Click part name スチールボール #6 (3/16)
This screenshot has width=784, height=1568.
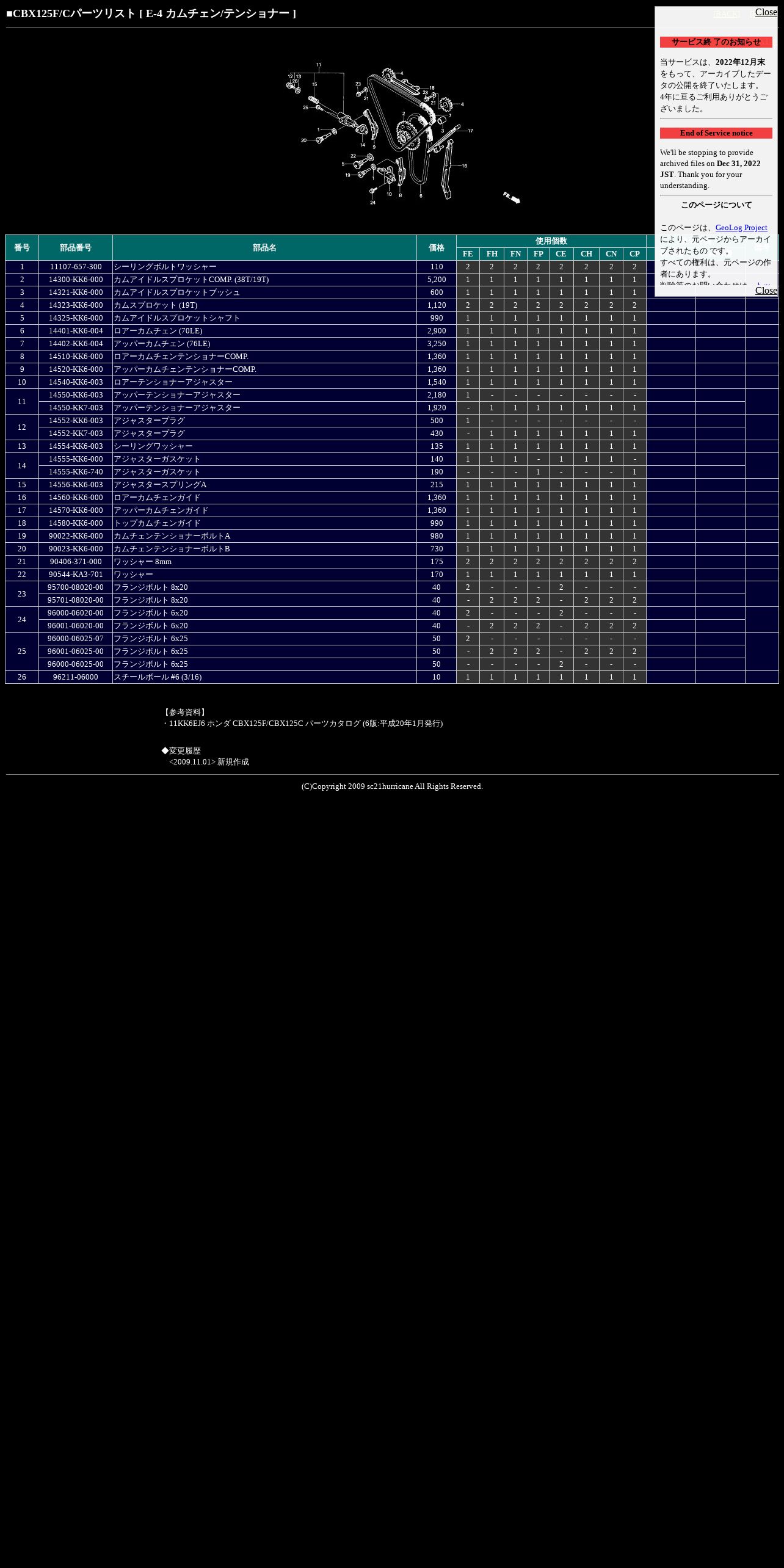click(158, 677)
